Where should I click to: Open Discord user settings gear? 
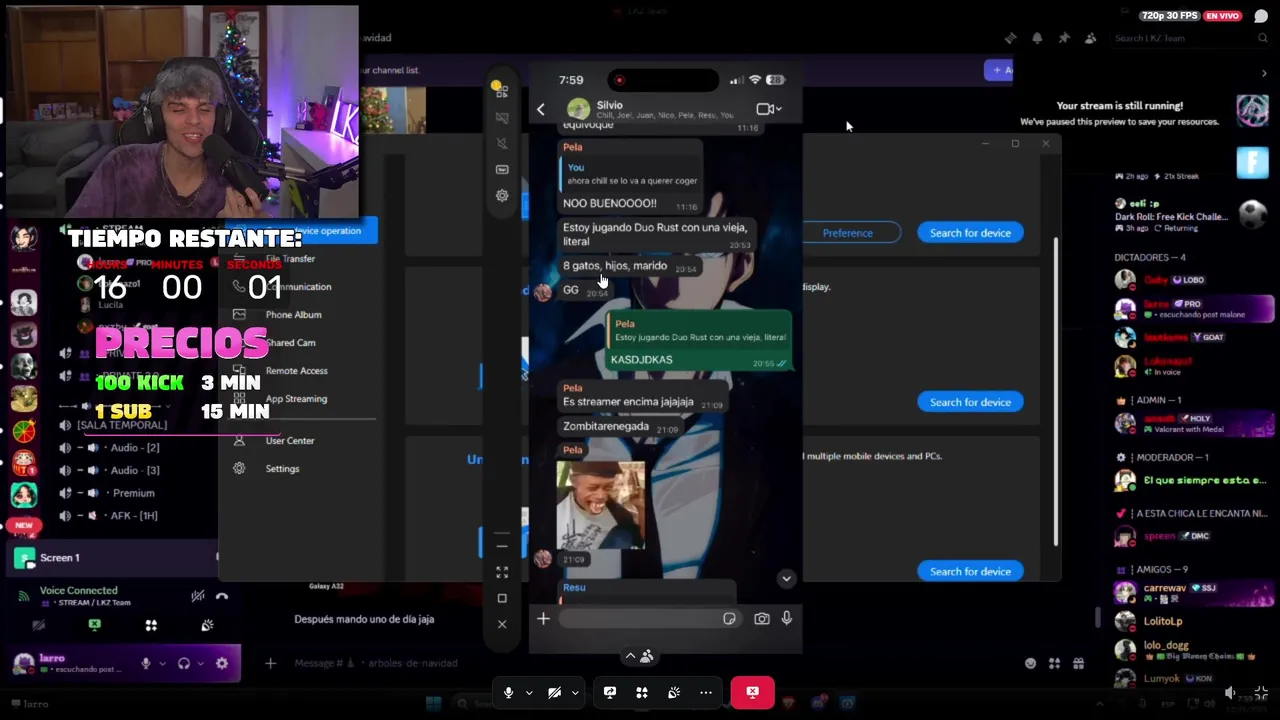[x=222, y=663]
